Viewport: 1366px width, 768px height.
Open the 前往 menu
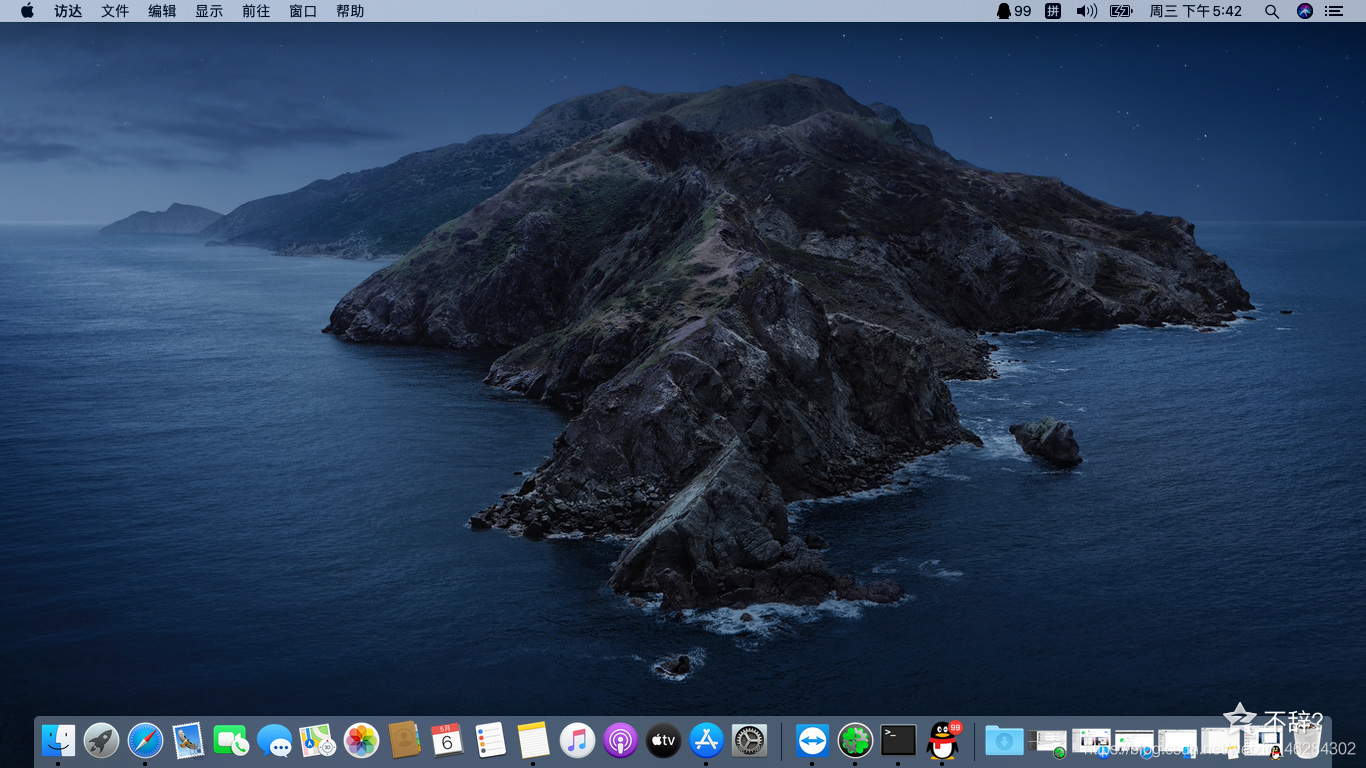click(256, 11)
